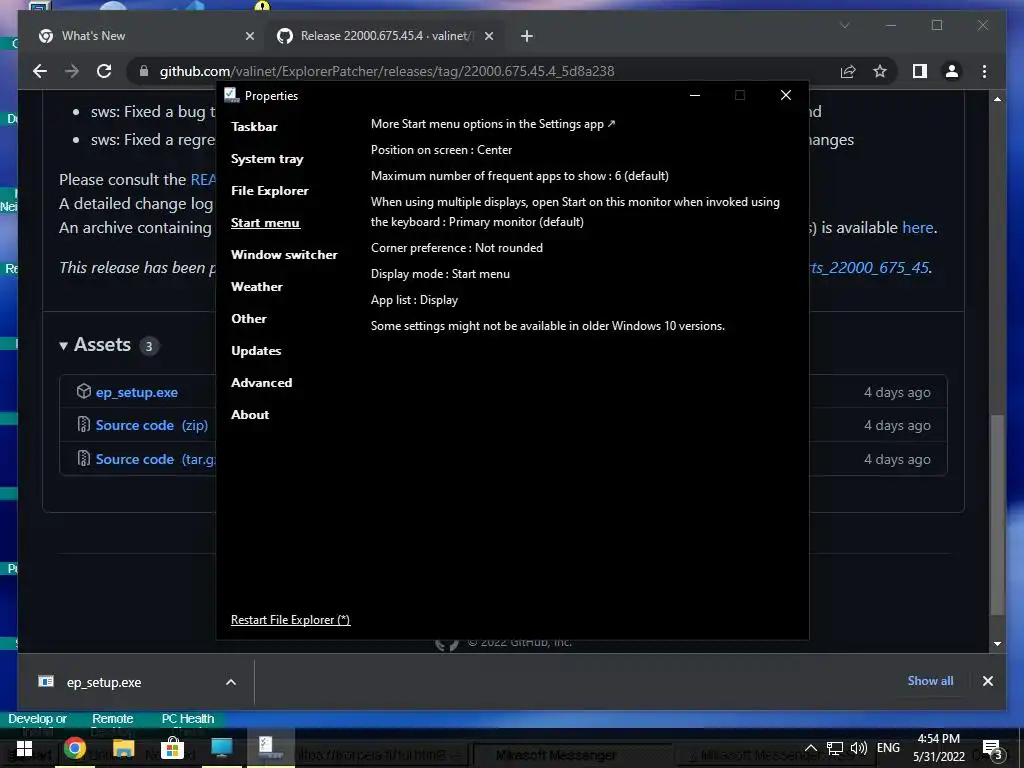The height and width of the screenshot is (768, 1024).
Task: Reload the GitHub page
Action: click(x=104, y=71)
